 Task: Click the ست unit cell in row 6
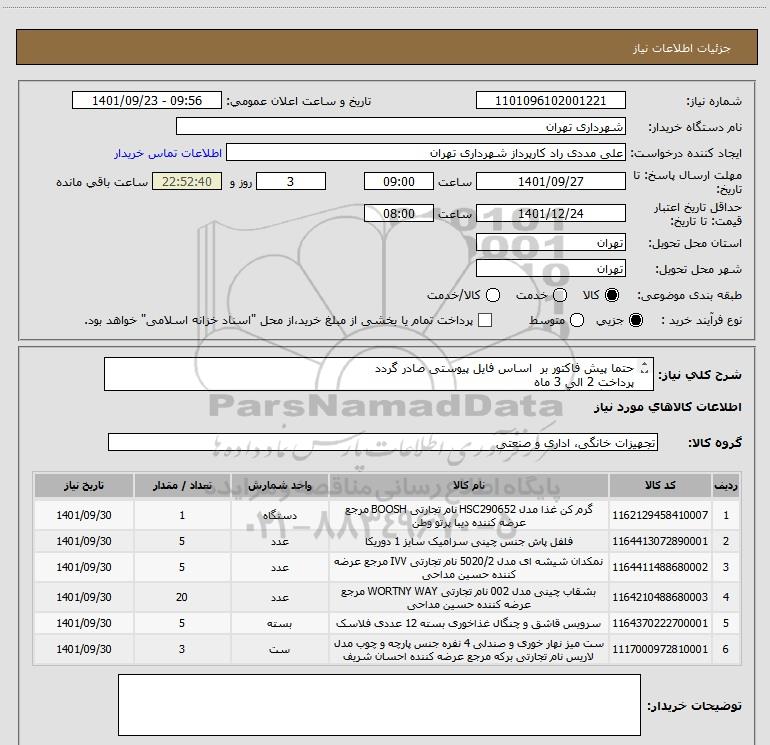click(279, 649)
